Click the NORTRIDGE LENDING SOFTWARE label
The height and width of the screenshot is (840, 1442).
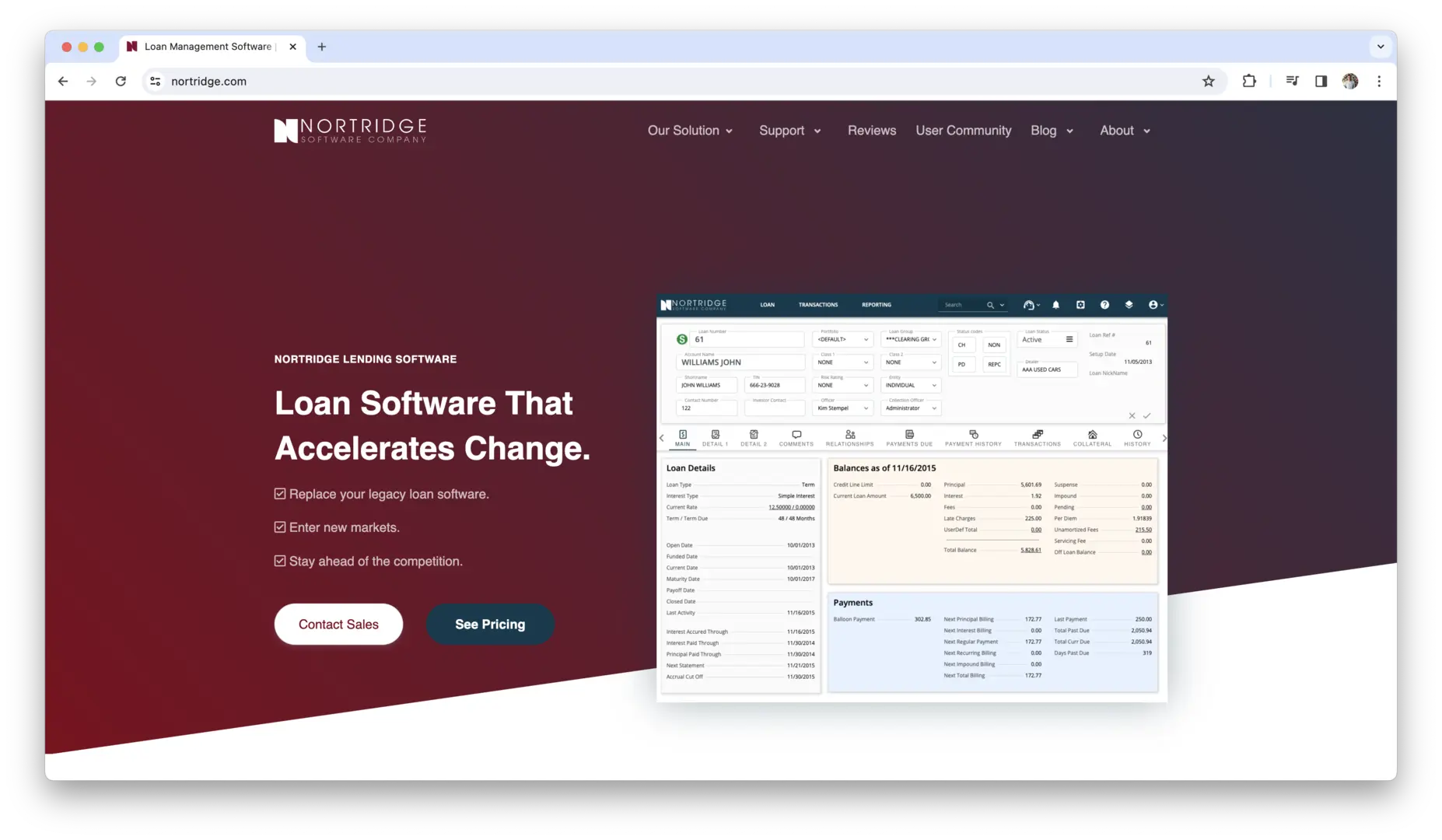tap(366, 359)
